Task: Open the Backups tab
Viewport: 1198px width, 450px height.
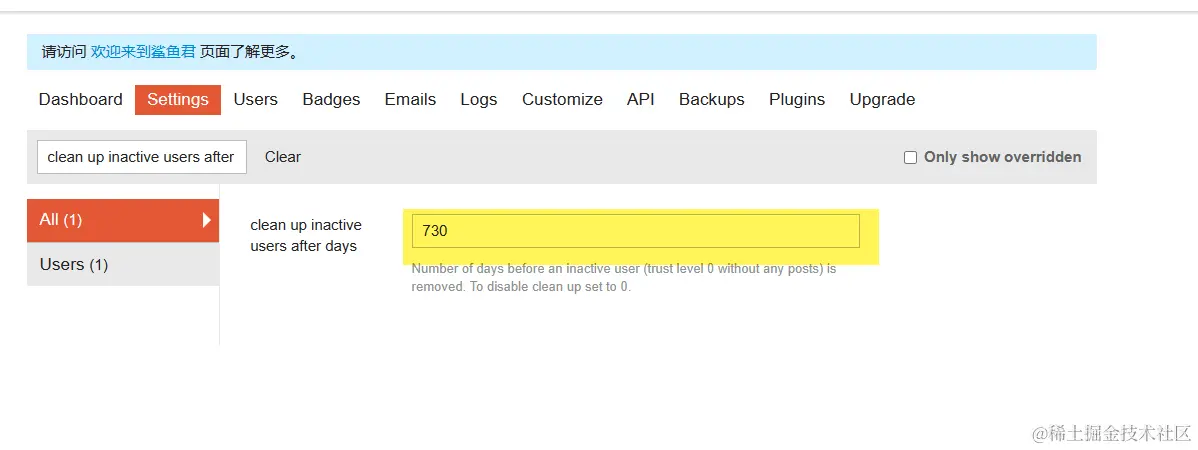Action: coord(711,99)
